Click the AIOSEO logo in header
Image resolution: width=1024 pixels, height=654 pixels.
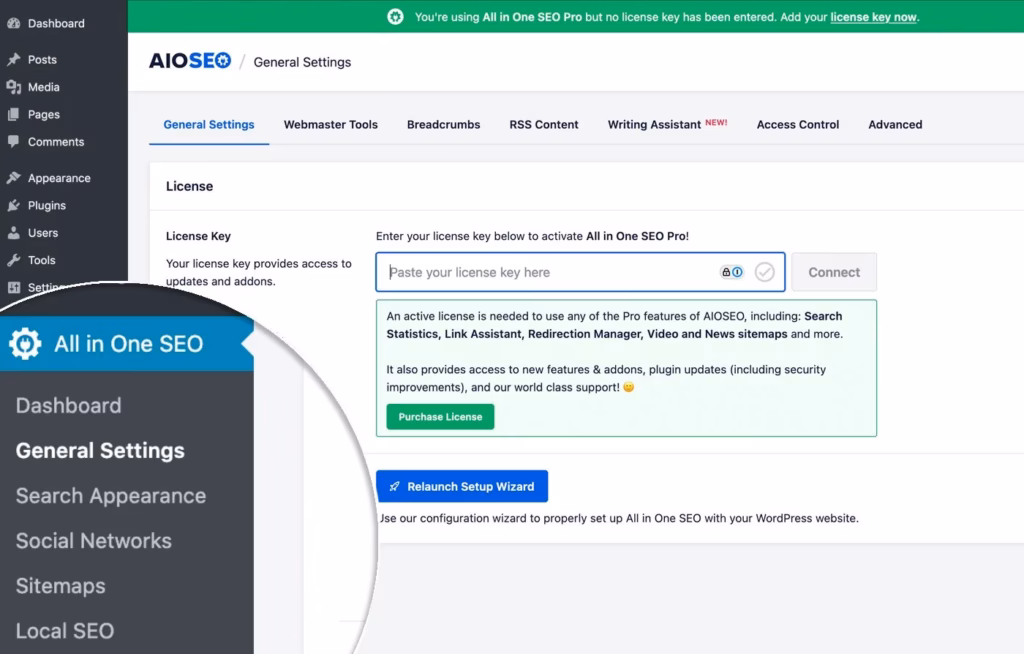coord(190,61)
